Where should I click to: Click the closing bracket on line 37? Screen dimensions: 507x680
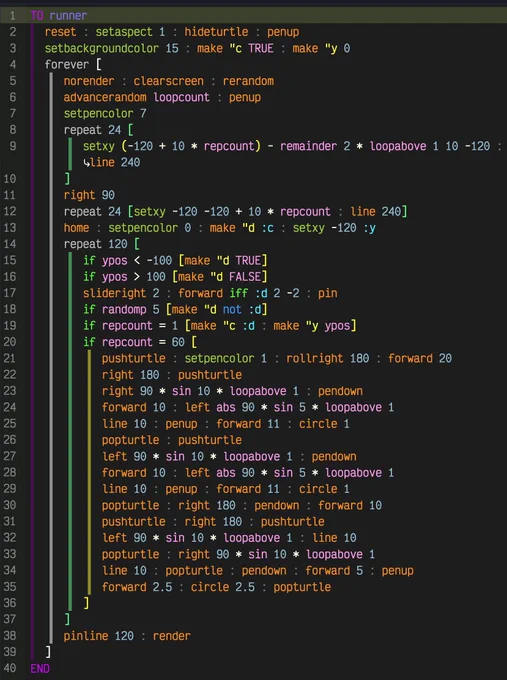coord(67,620)
